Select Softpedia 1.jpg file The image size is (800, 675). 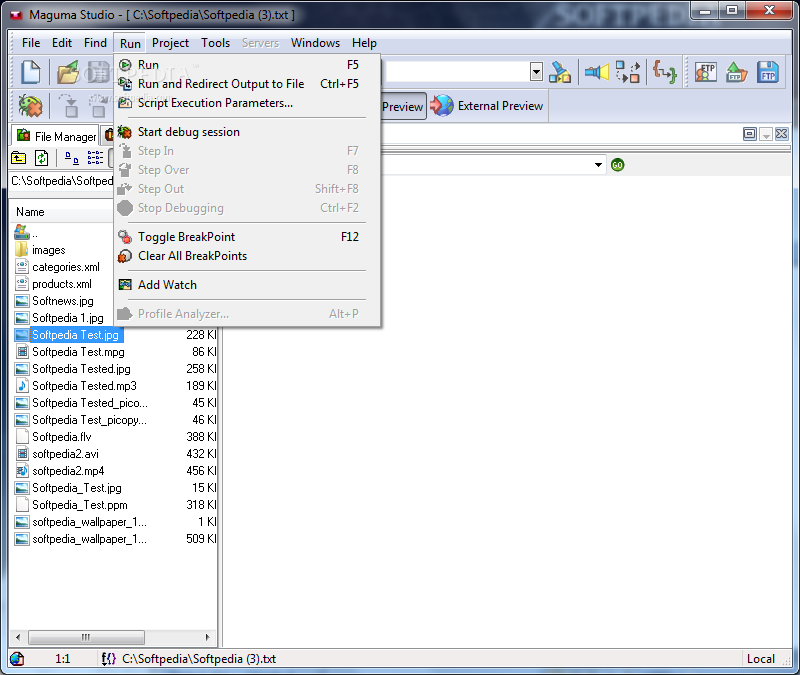pyautogui.click(x=68, y=318)
